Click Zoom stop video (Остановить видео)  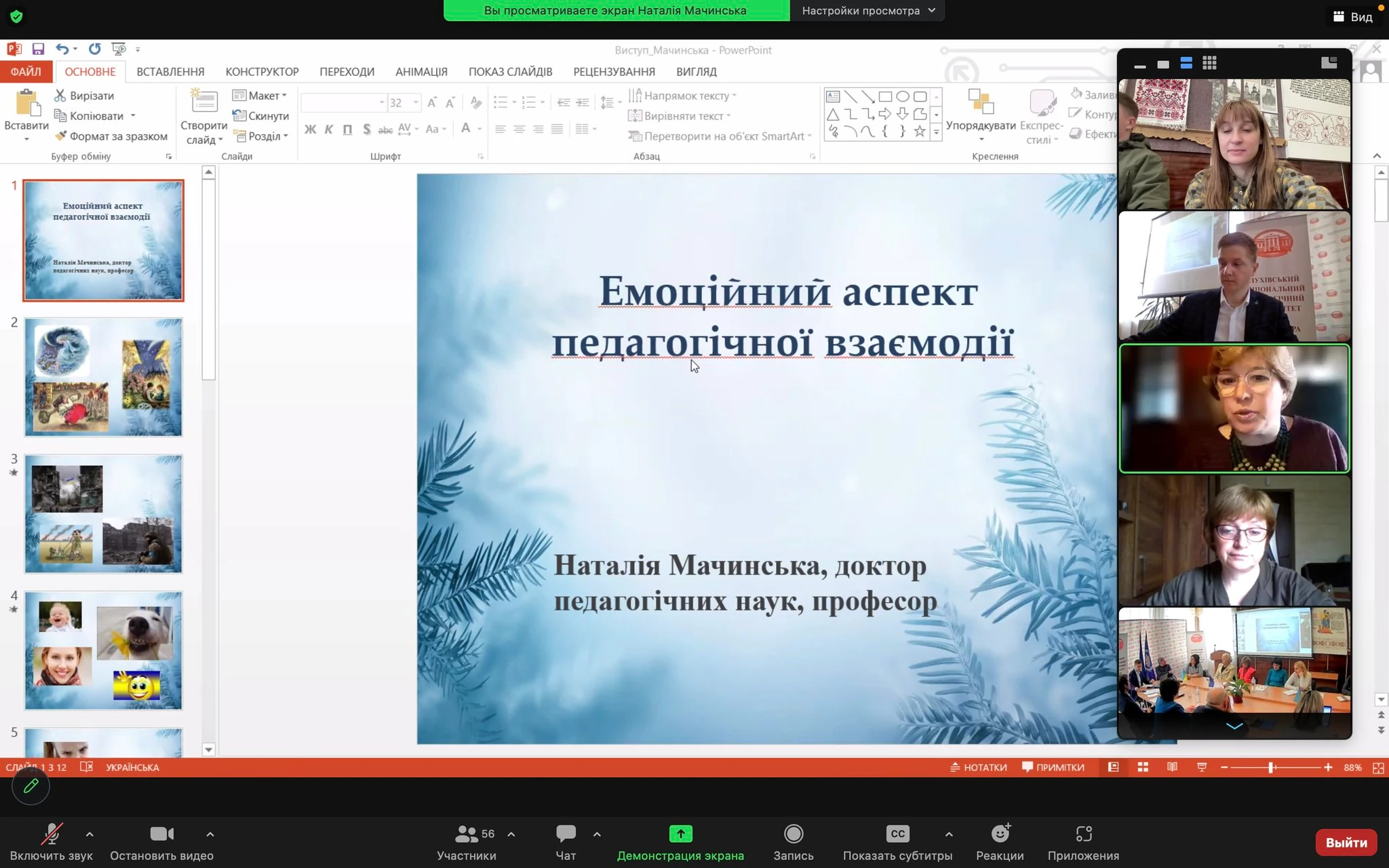coord(161,842)
